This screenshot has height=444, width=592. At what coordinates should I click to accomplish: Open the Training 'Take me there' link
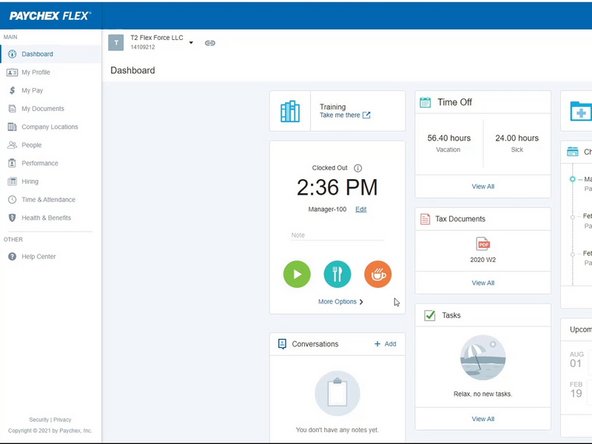coord(340,115)
